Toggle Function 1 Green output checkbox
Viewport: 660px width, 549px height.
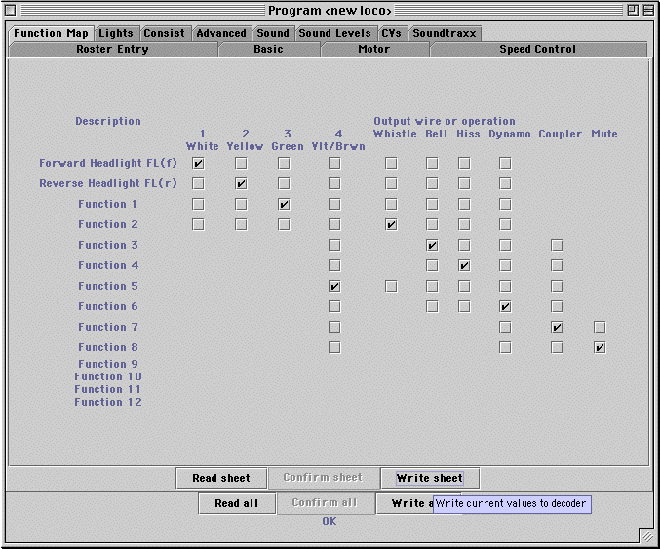click(x=284, y=205)
